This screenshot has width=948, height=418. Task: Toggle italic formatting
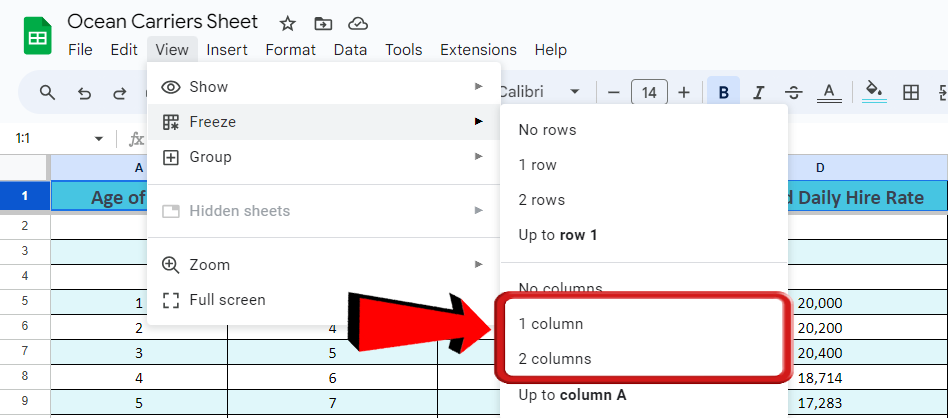(758, 92)
